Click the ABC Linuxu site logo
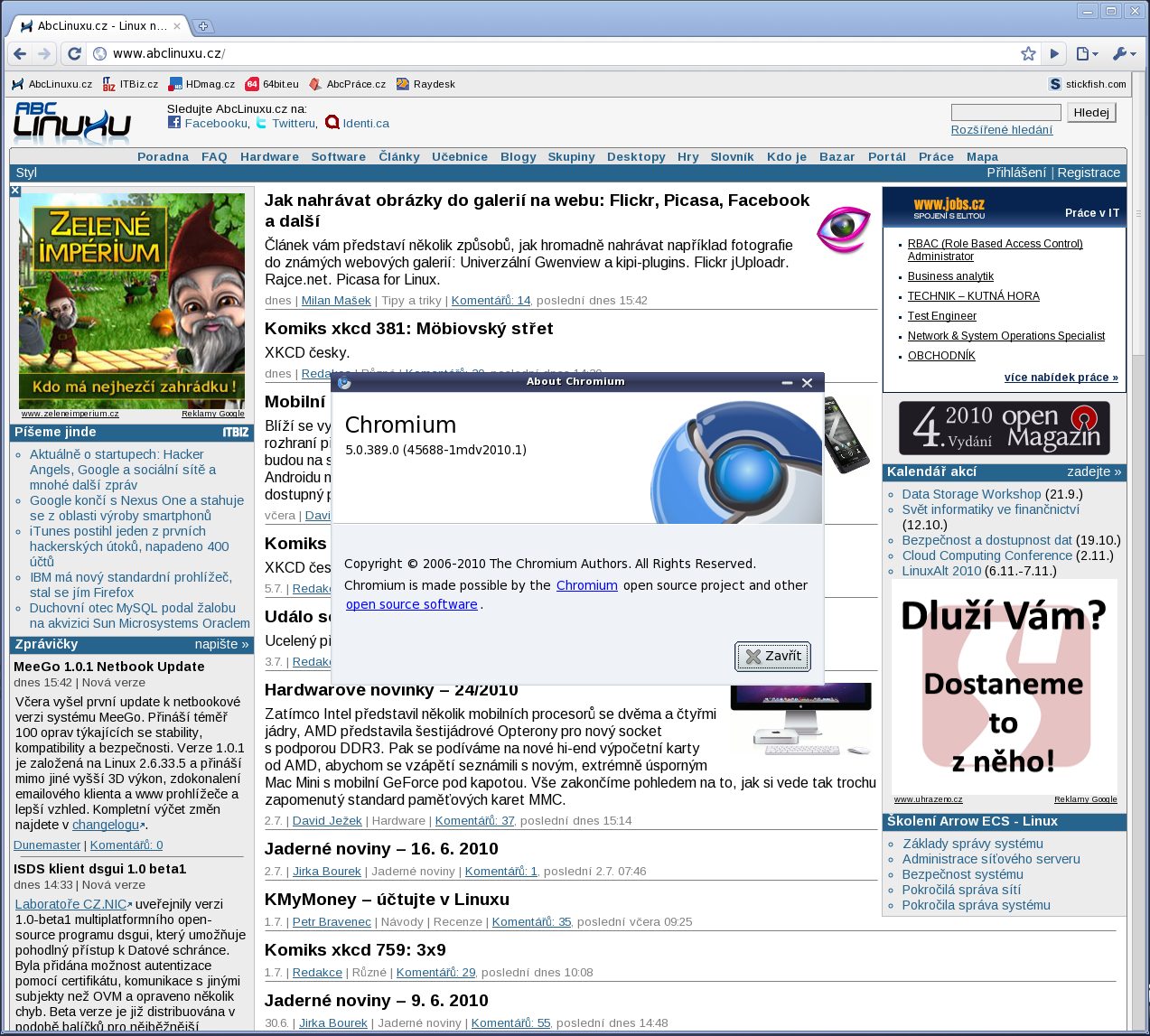 coord(72,123)
